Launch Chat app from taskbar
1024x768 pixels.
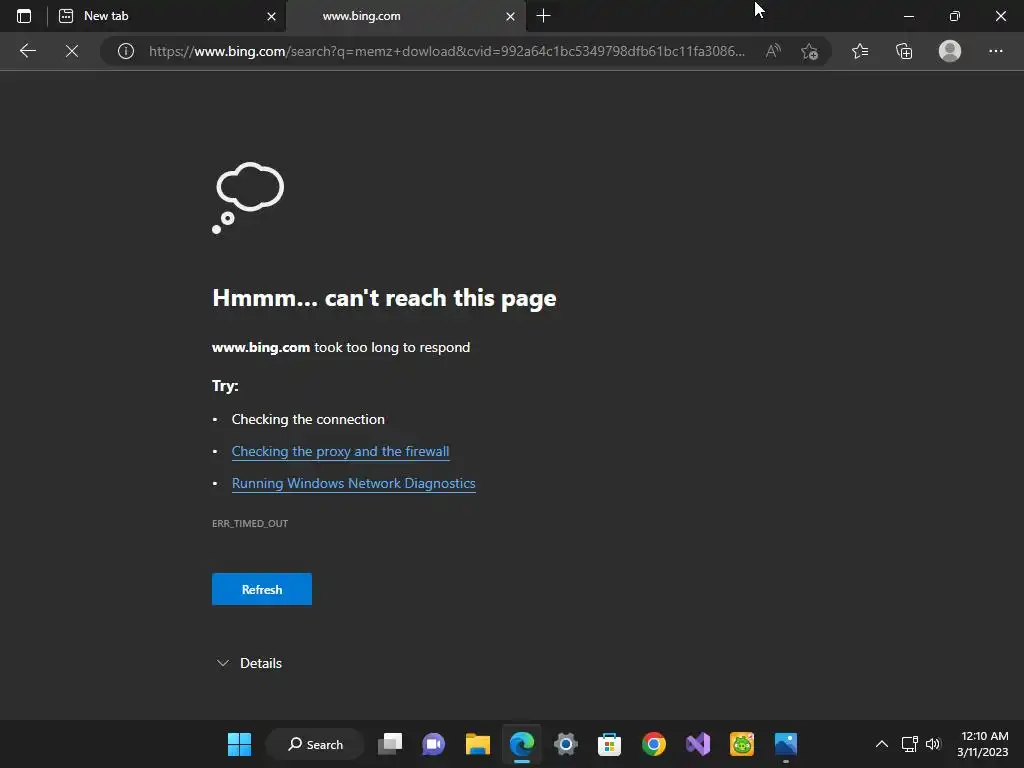[434, 744]
